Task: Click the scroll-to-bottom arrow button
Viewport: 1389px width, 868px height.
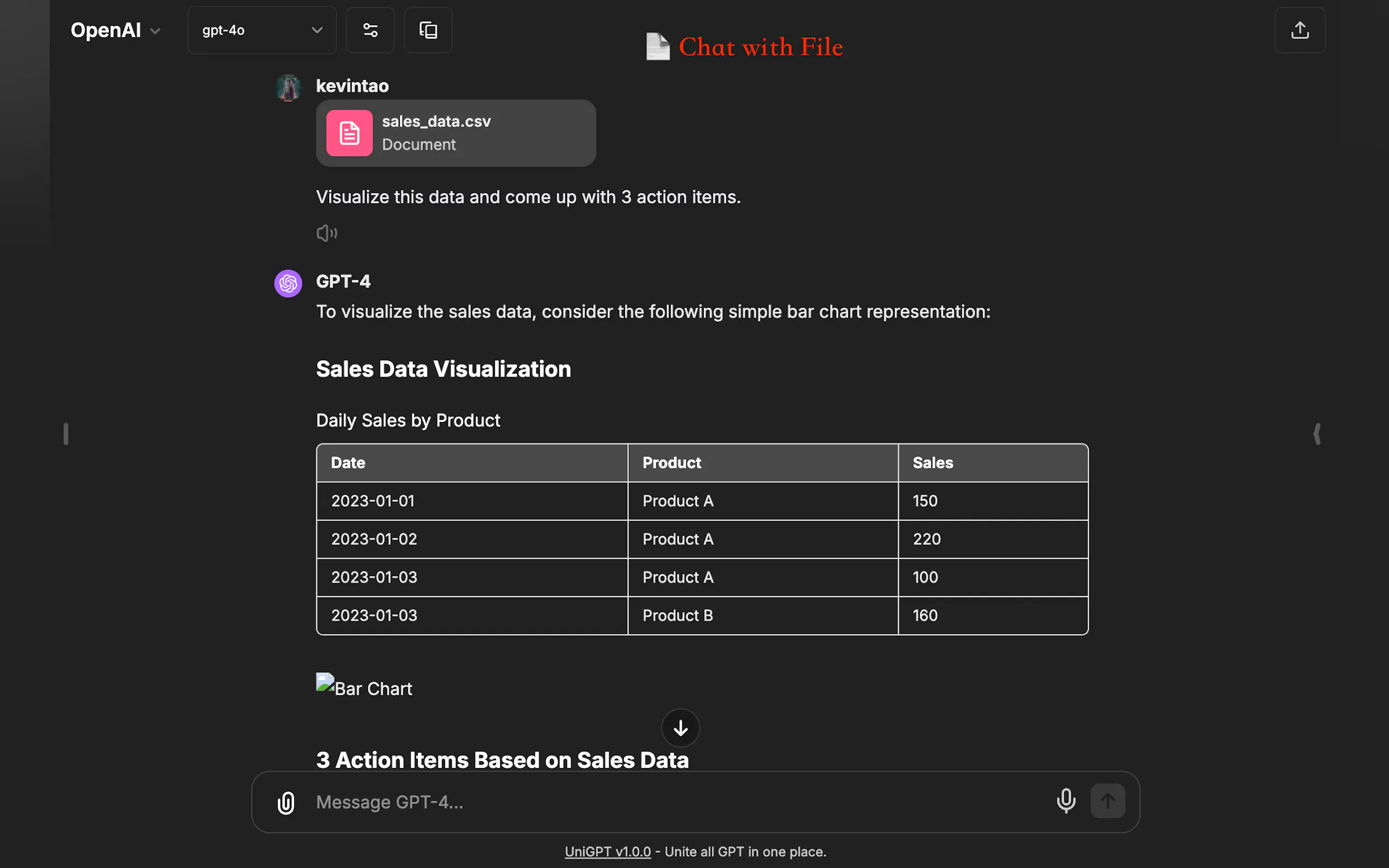Action: click(680, 728)
